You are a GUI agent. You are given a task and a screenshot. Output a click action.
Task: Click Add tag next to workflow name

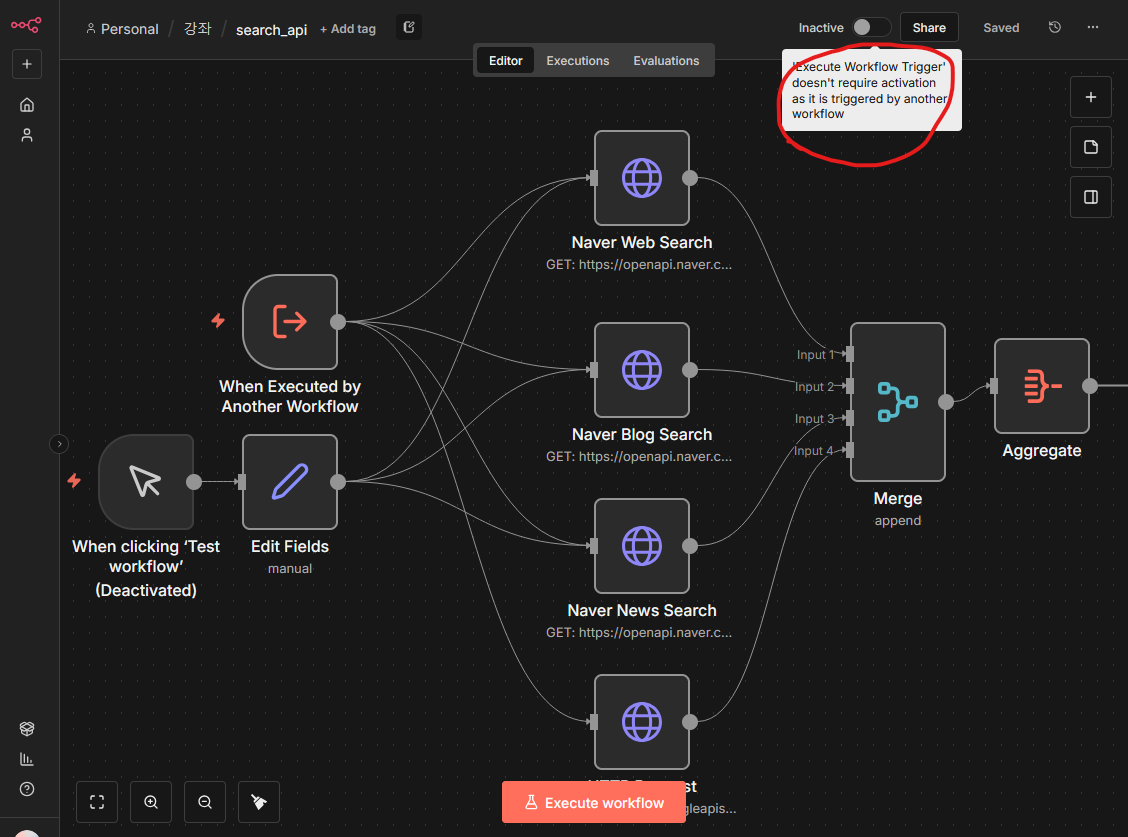pyautogui.click(x=348, y=29)
